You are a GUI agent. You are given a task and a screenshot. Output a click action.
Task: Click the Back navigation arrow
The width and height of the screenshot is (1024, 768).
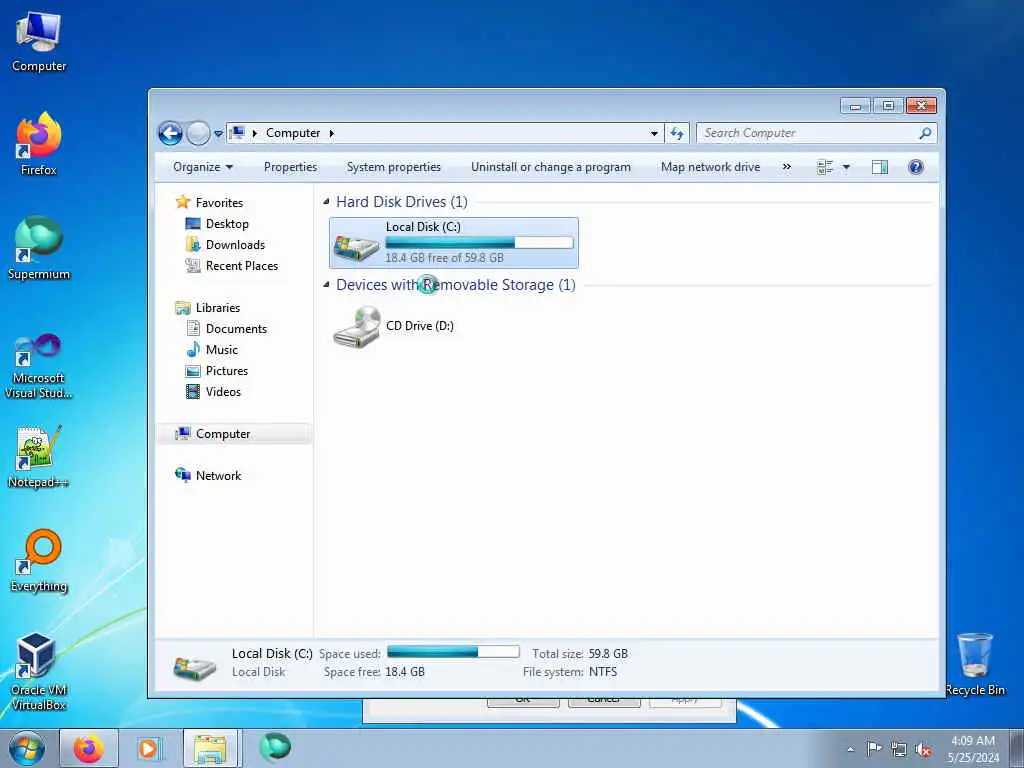(x=170, y=133)
